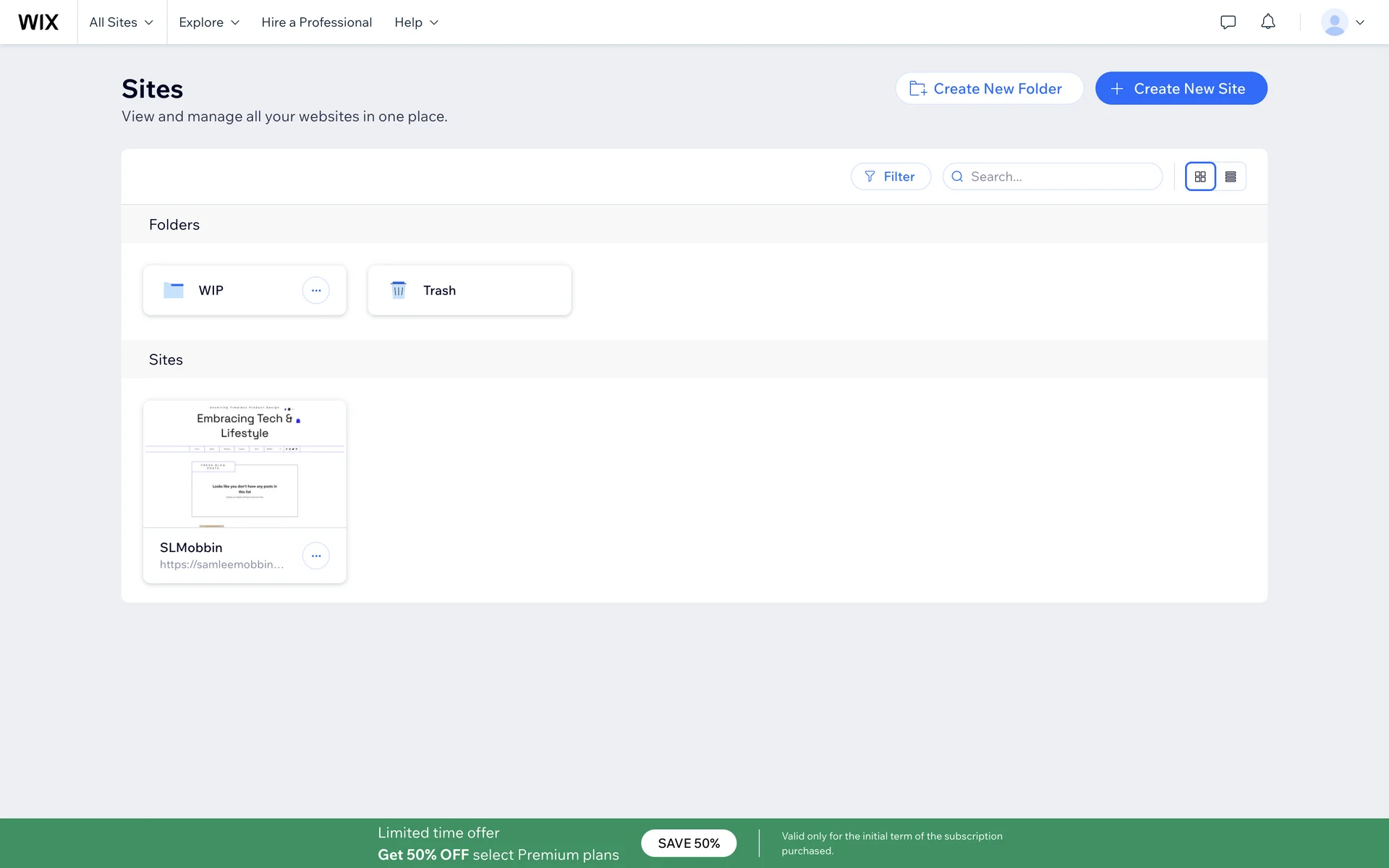Click the user profile avatar

[1334, 22]
